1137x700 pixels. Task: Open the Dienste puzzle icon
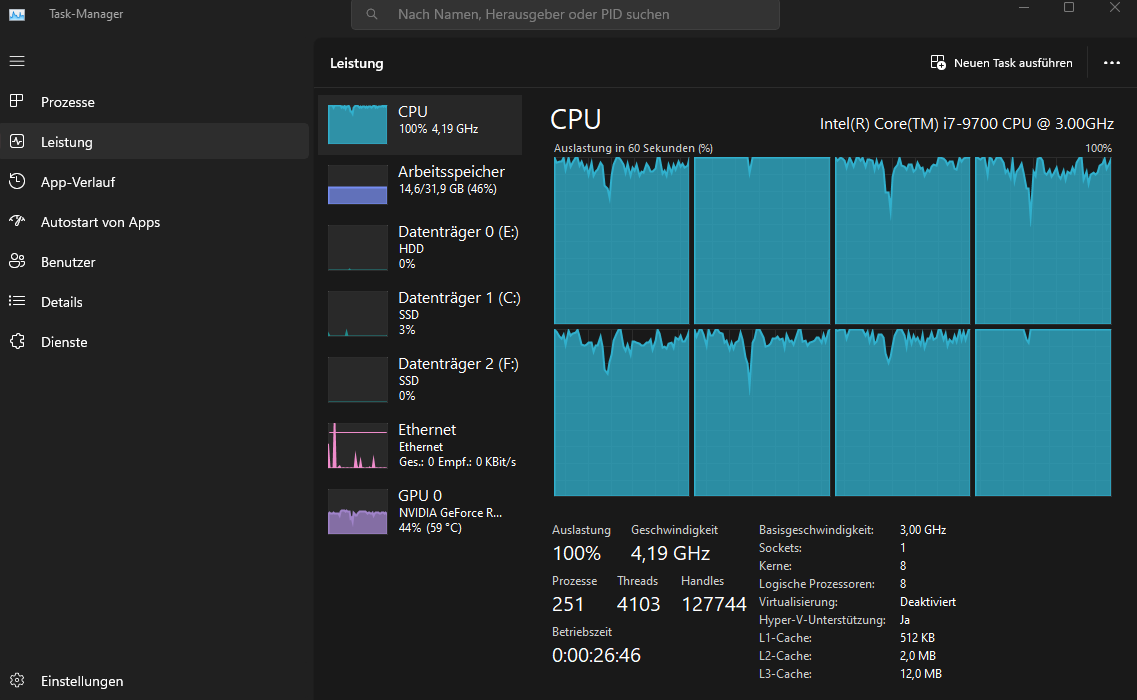[x=16, y=342]
